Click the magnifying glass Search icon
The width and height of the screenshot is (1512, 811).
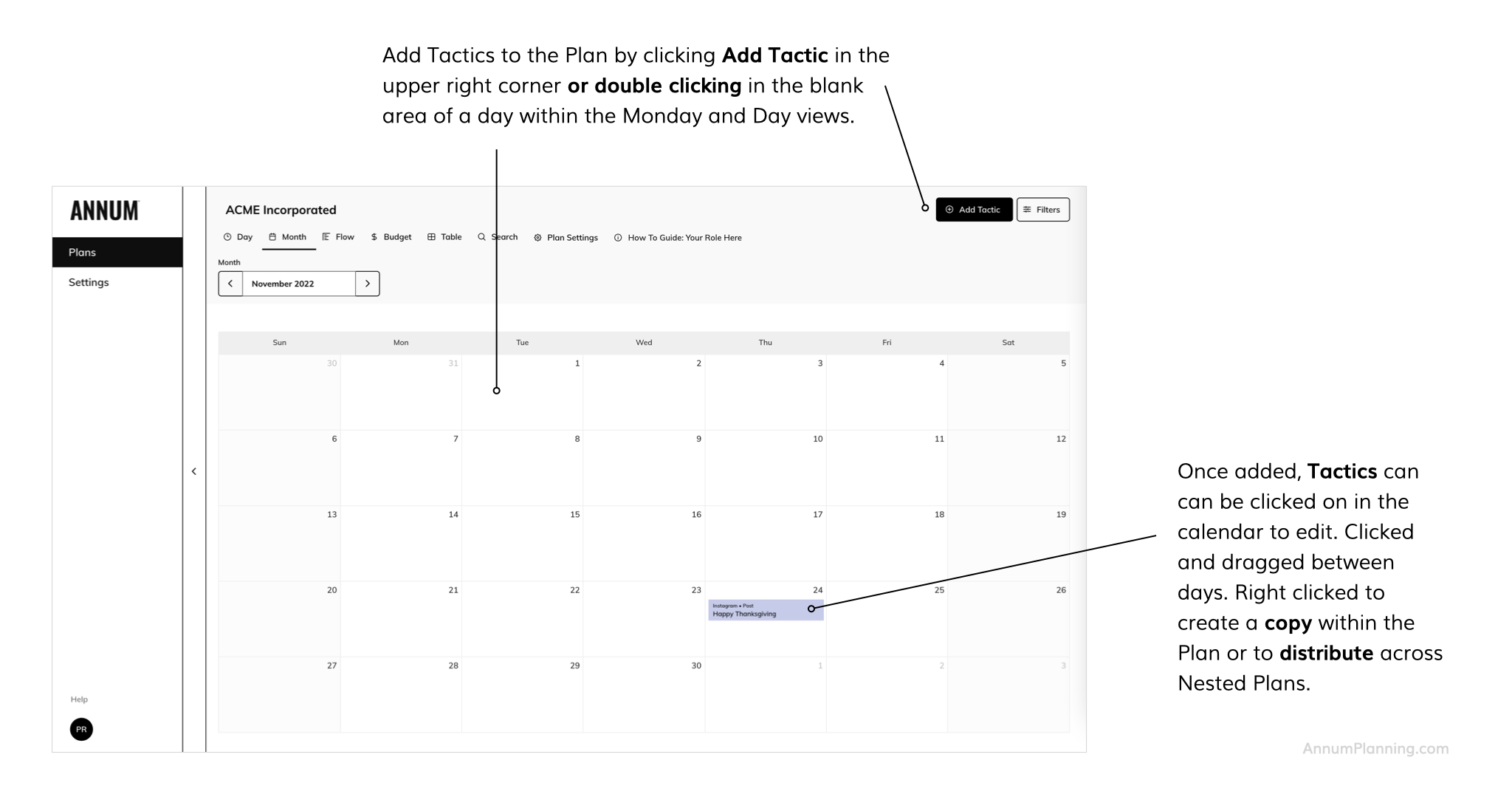click(x=481, y=237)
